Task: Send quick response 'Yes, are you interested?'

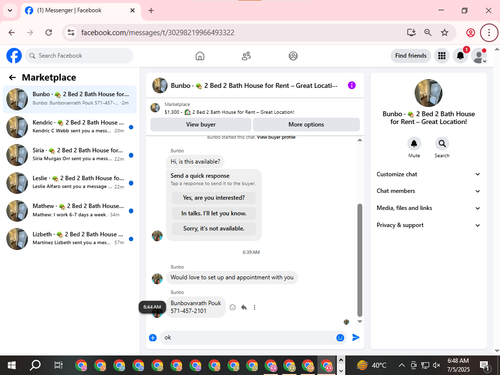Action: click(214, 198)
